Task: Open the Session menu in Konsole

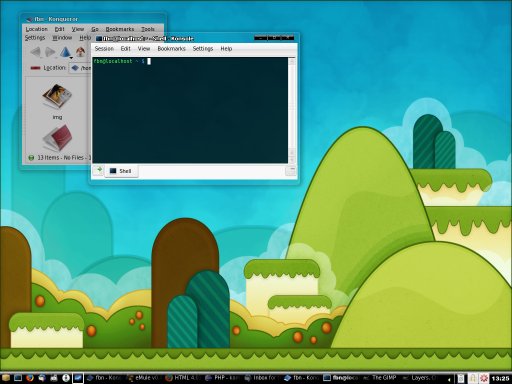Action: tap(104, 49)
